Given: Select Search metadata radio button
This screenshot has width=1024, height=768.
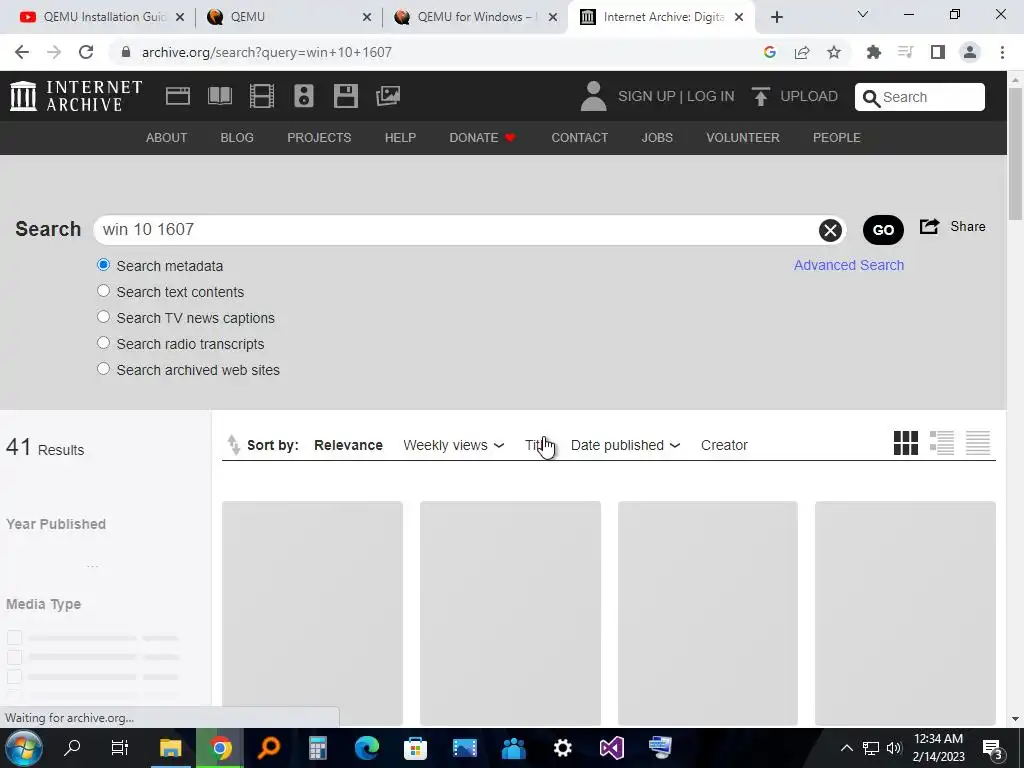Looking at the screenshot, I should pos(103,265).
